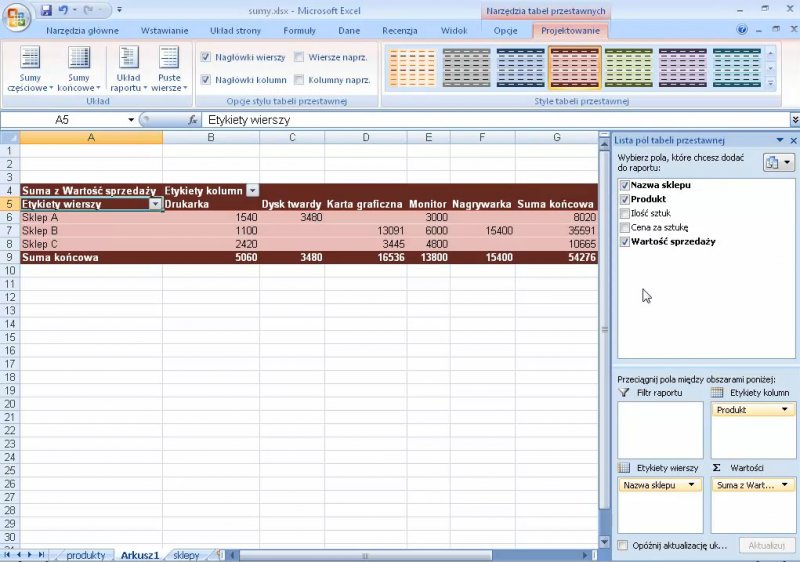Select the orange pivot table style swatch
The image size is (800, 562).
pos(413,67)
